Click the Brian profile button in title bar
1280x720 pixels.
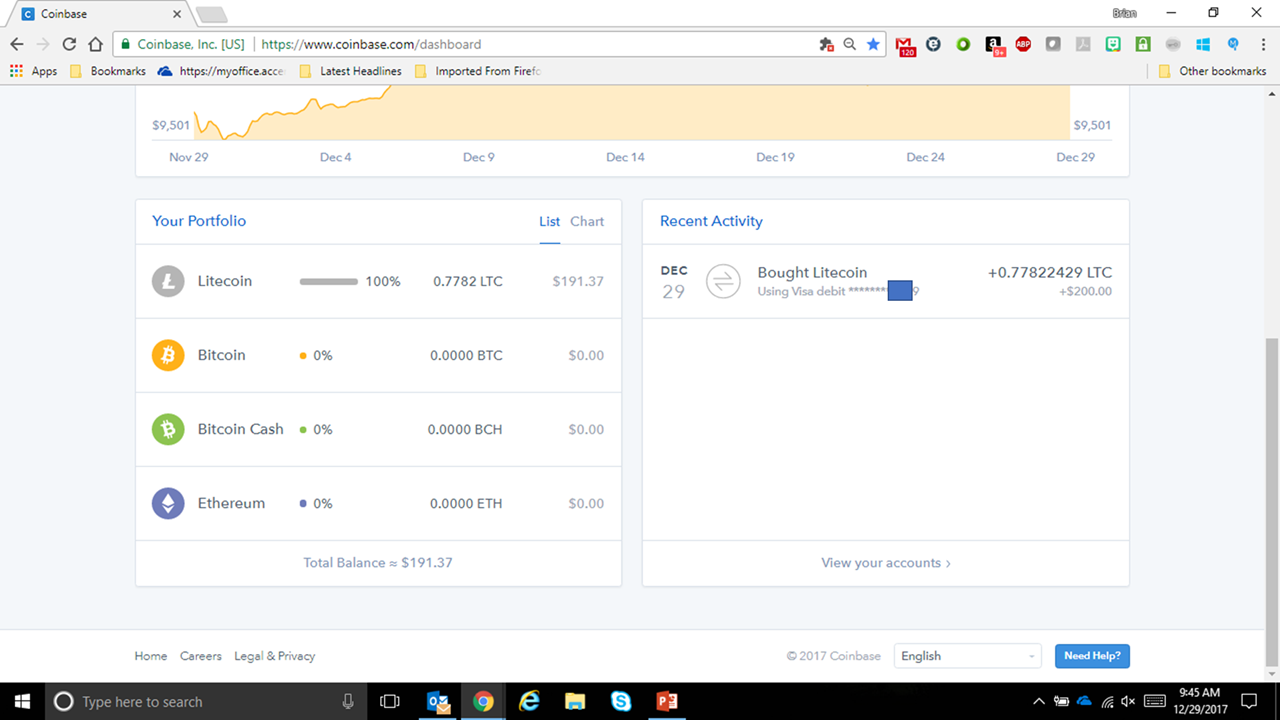click(1125, 13)
